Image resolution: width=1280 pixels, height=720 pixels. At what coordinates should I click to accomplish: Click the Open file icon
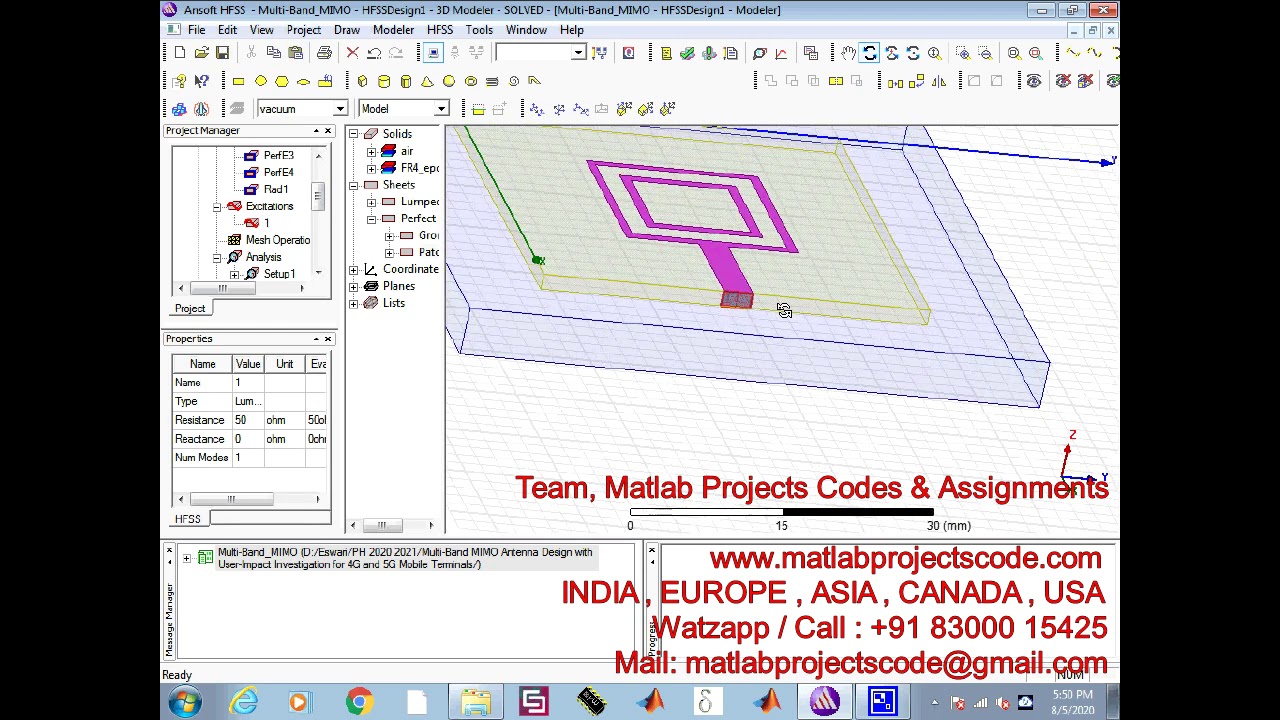201,53
